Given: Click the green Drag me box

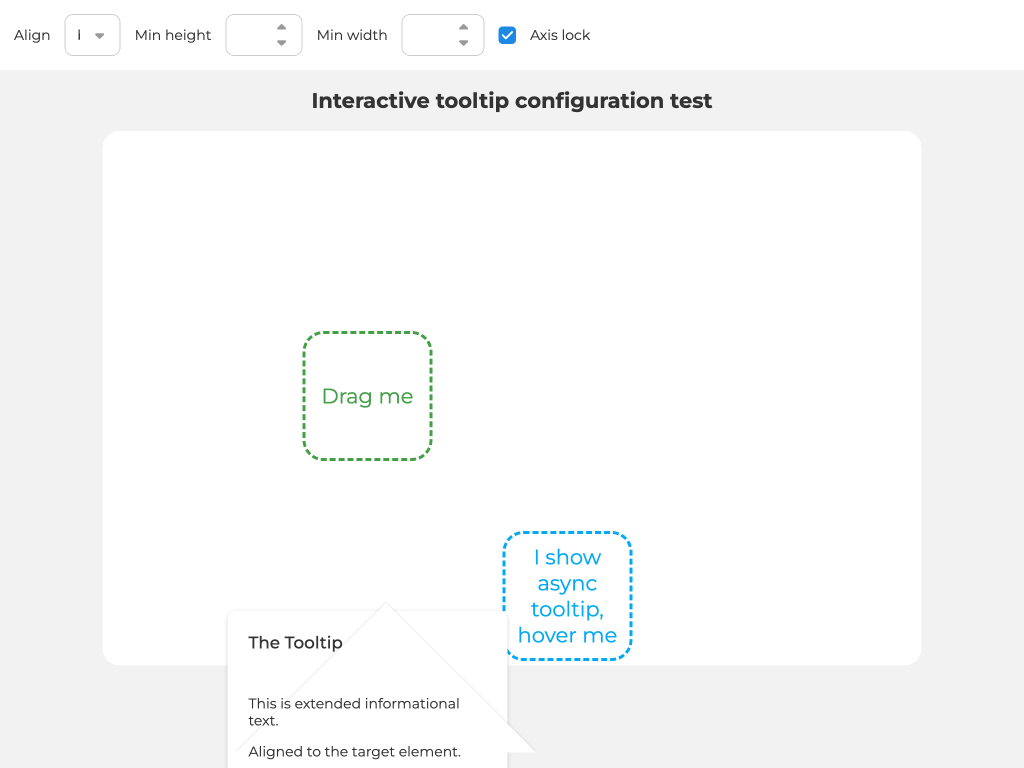Looking at the screenshot, I should click(x=367, y=396).
